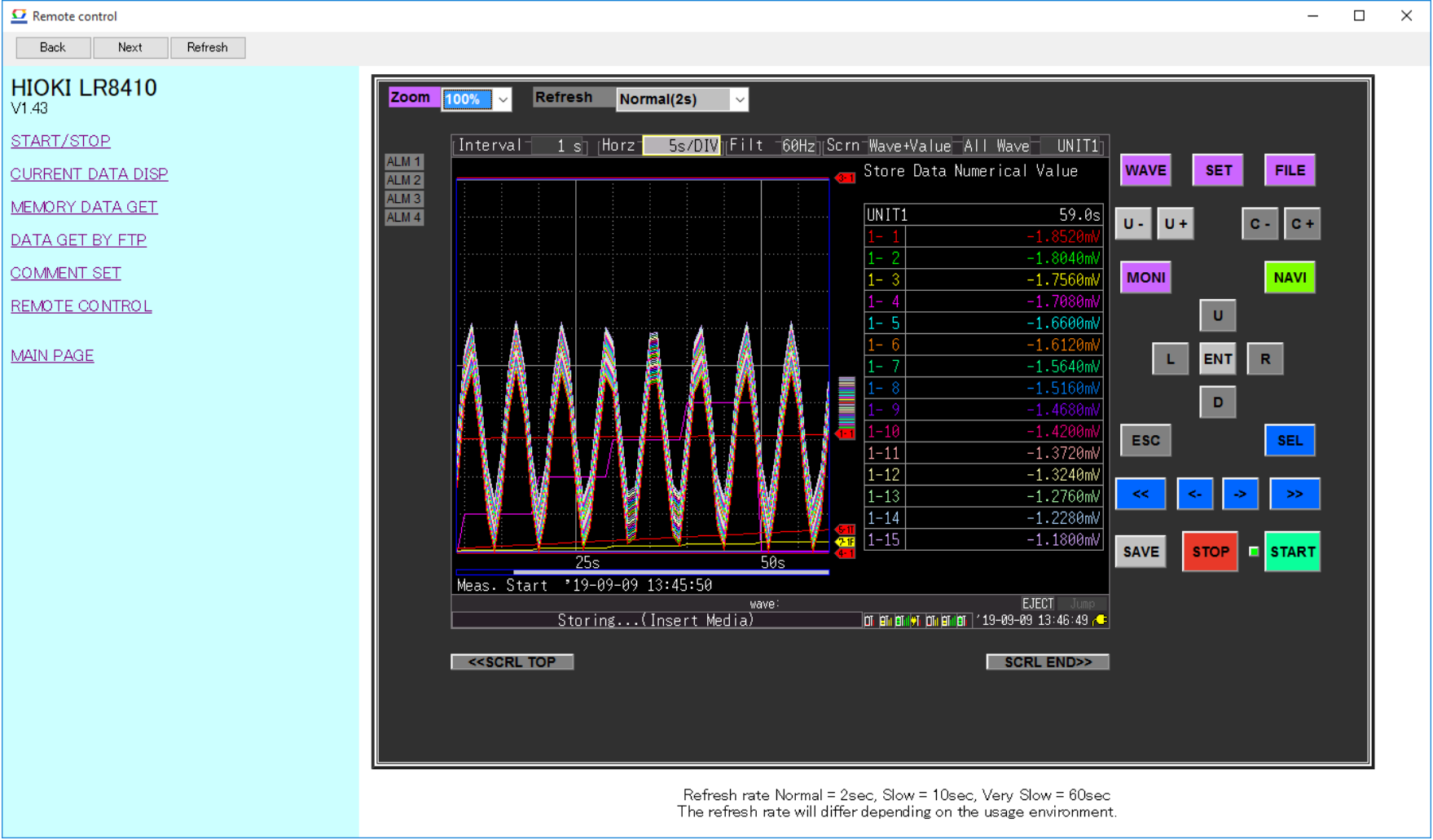
Task: Click the EJECT label on screen
Action: pyautogui.click(x=1038, y=604)
